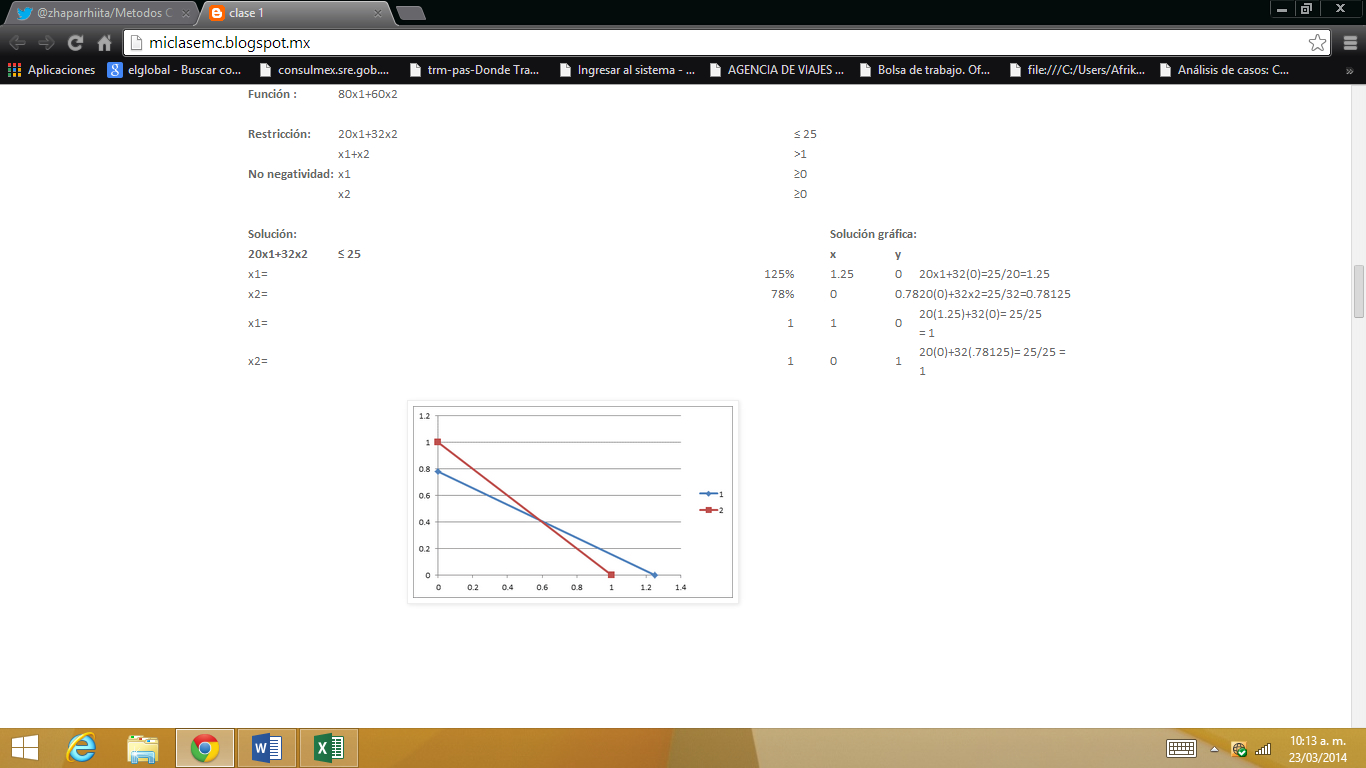Screen dimensions: 1366x768
Task: Show hidden tray icons arrow
Action: (x=1214, y=749)
